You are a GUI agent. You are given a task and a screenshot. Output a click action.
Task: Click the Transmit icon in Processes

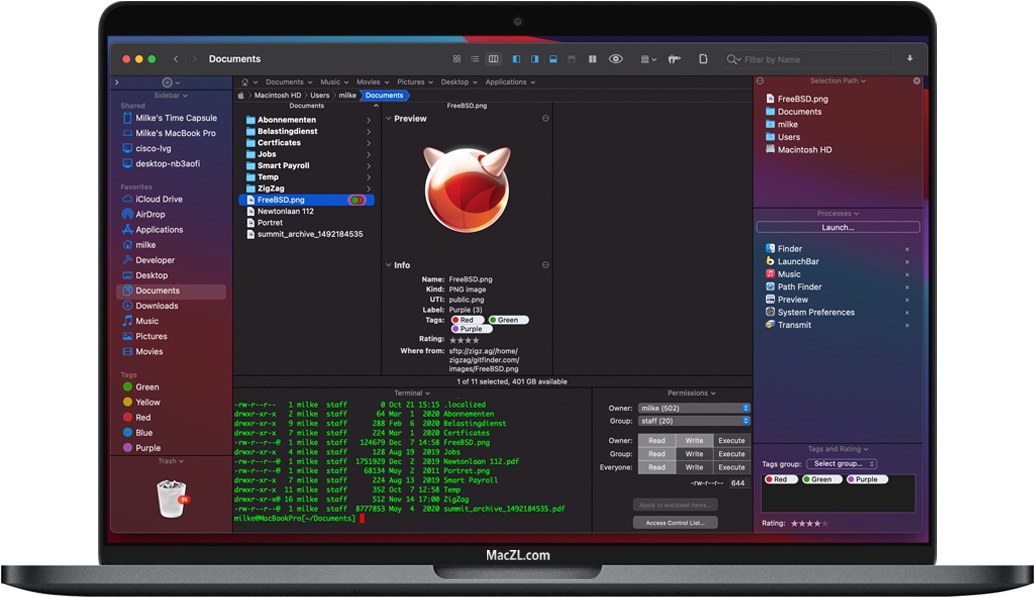770,324
